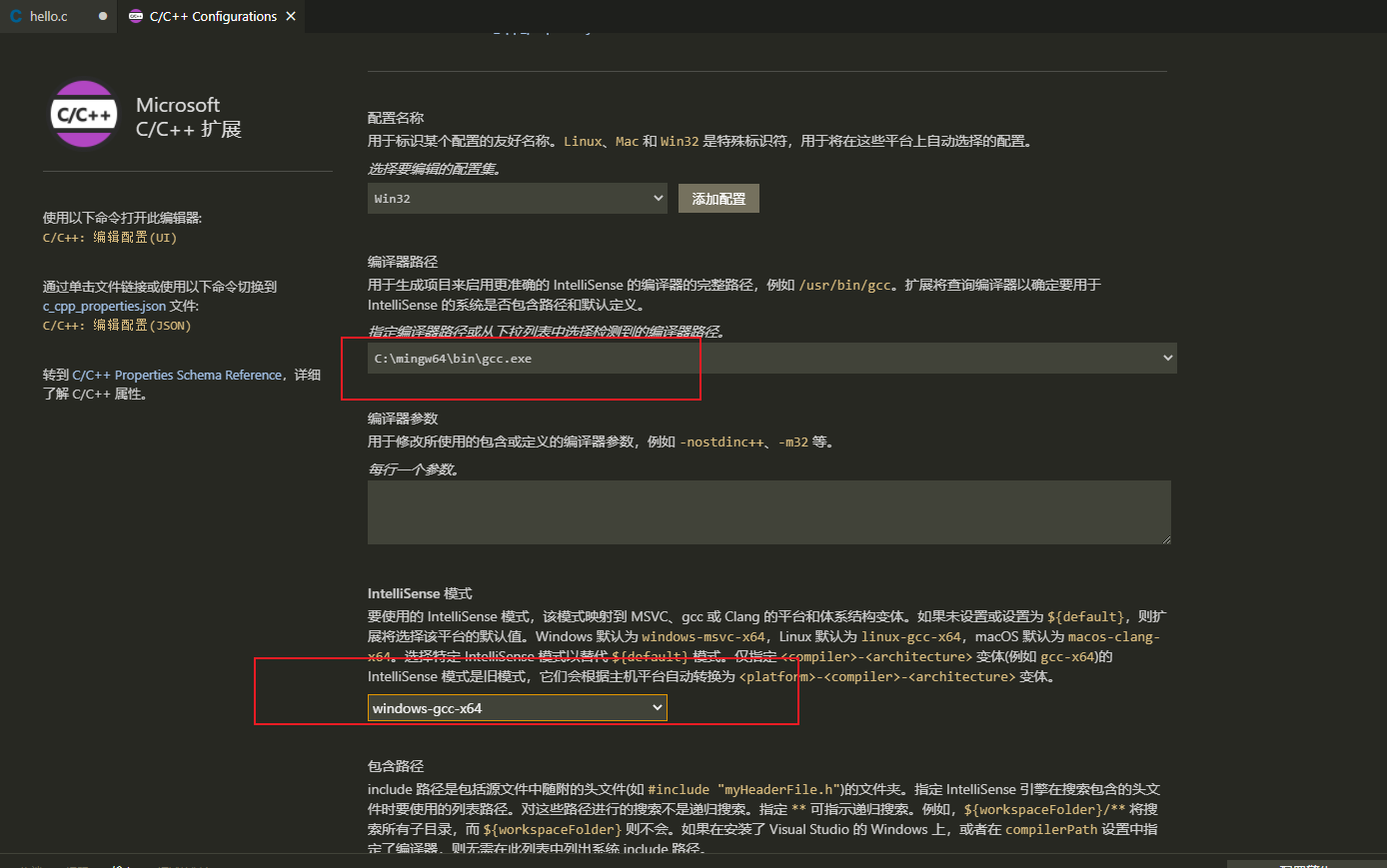1387x868 pixels.
Task: Click the "myHeaderFile.h" example text
Action: click(778, 789)
